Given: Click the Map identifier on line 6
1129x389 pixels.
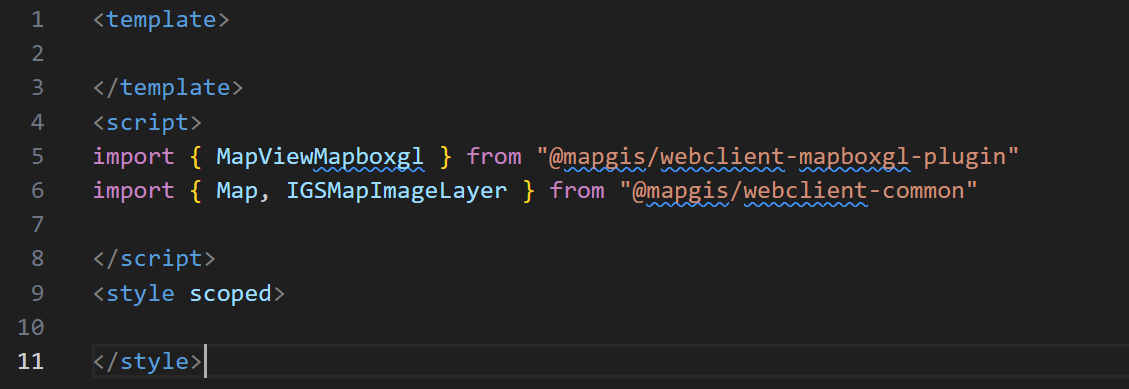Looking at the screenshot, I should (x=236, y=190).
